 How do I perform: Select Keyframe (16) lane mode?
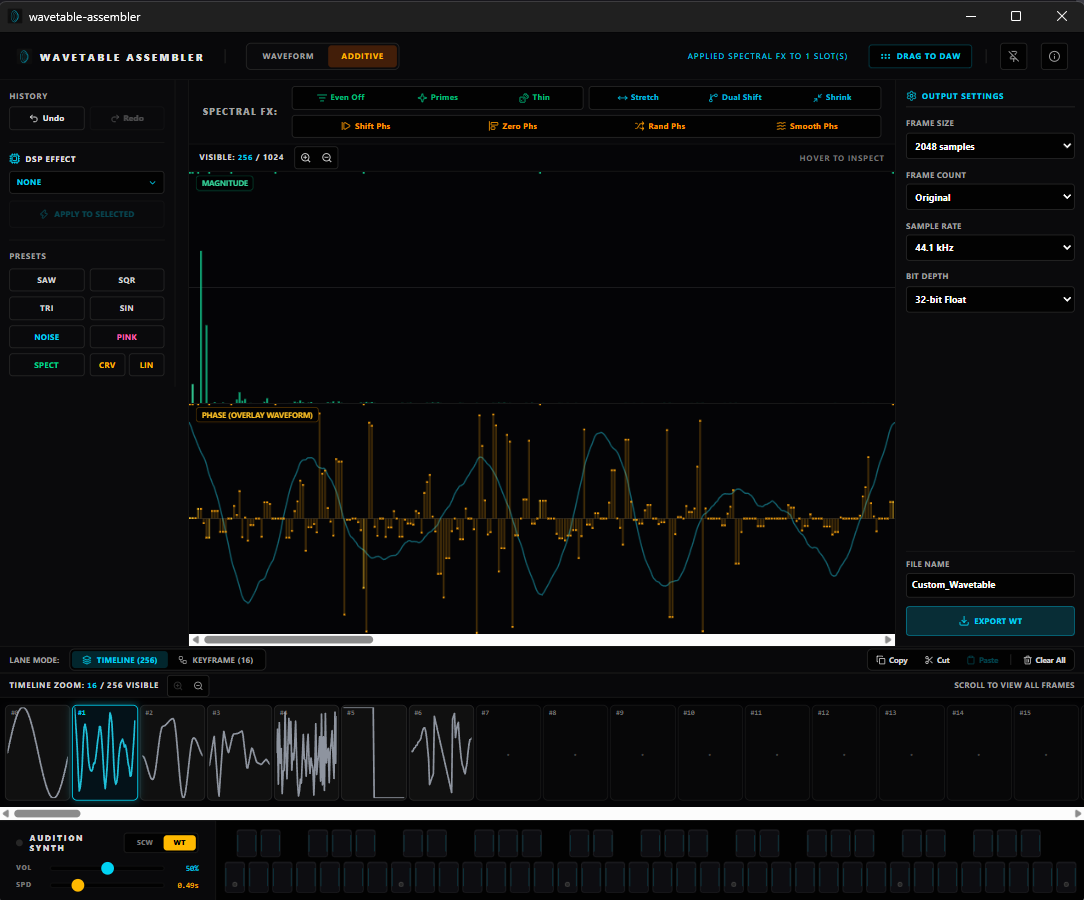[216, 660]
